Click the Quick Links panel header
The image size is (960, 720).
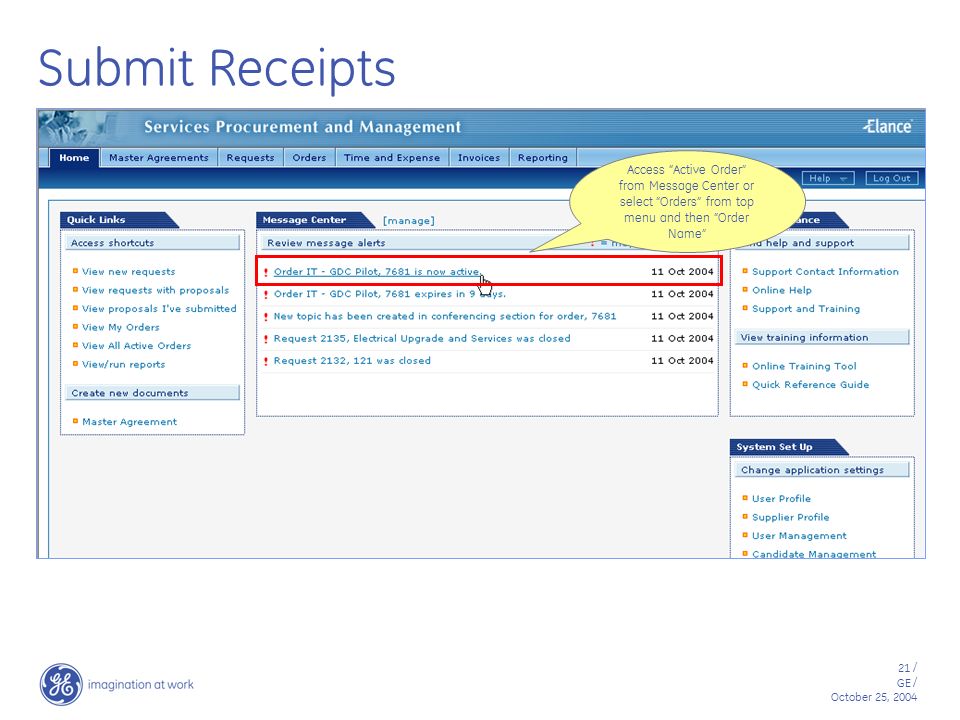pos(119,220)
